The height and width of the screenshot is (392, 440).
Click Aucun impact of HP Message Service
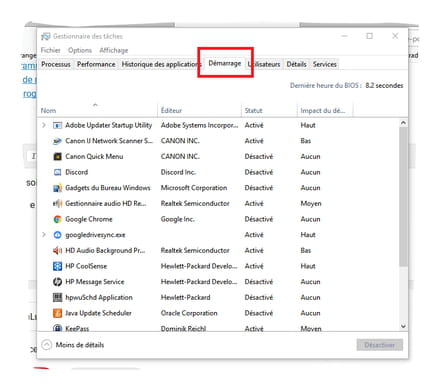[310, 282]
